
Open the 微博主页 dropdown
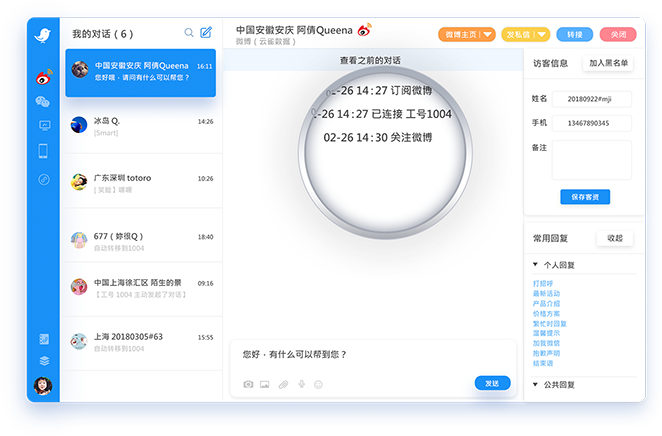click(467, 34)
